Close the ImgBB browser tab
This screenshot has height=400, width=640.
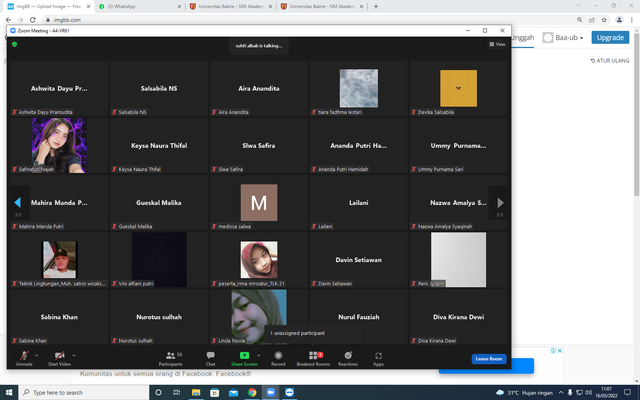tap(88, 7)
